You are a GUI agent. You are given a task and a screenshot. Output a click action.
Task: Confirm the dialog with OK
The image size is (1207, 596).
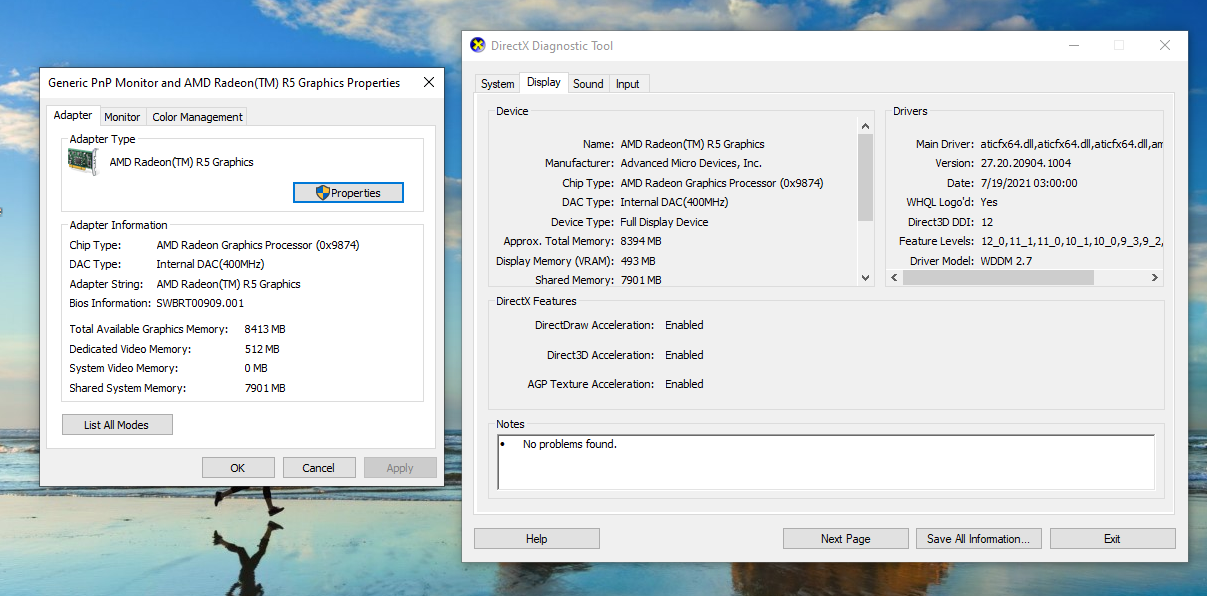[x=238, y=468]
